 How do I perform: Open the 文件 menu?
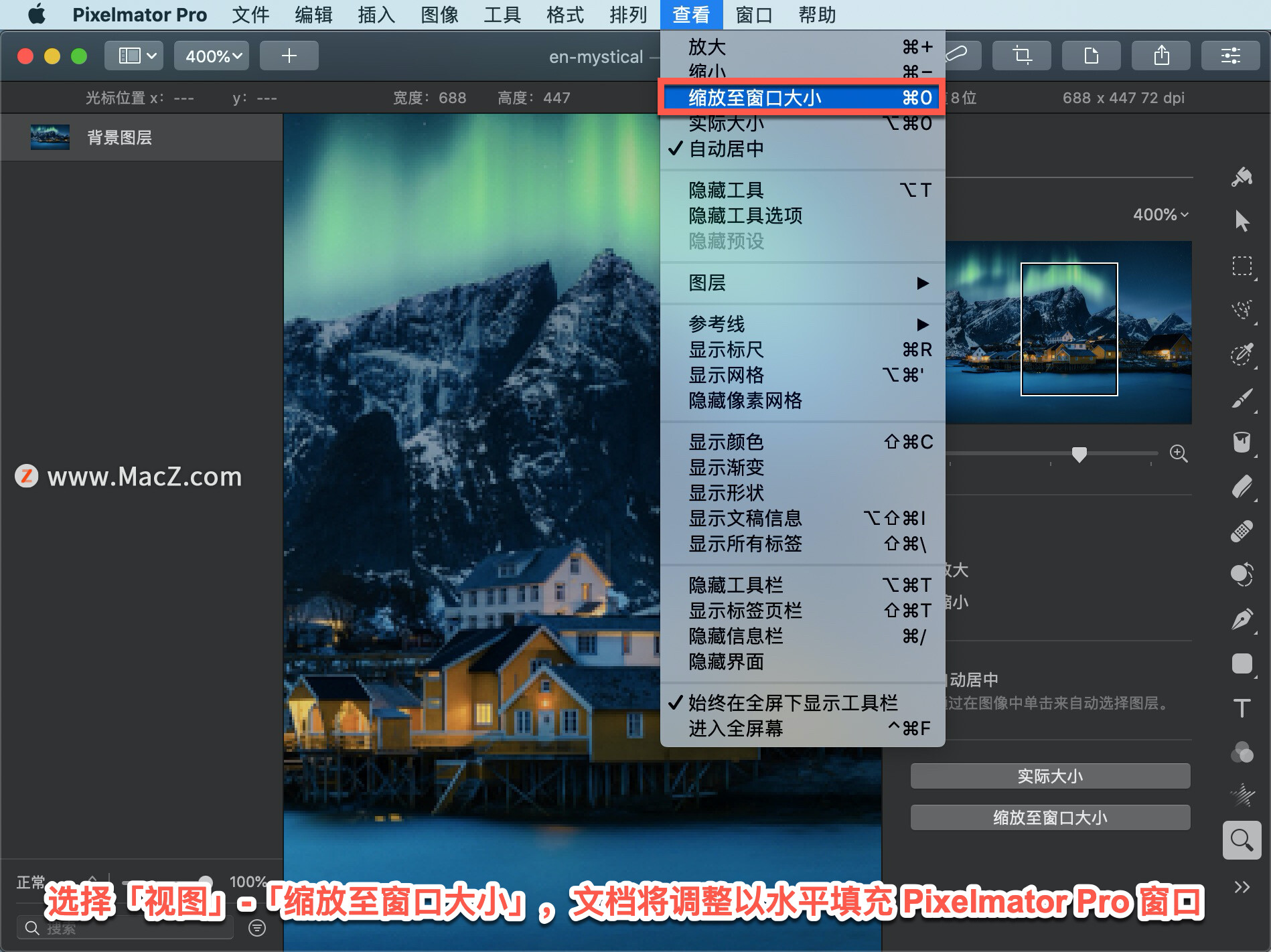coord(250,15)
